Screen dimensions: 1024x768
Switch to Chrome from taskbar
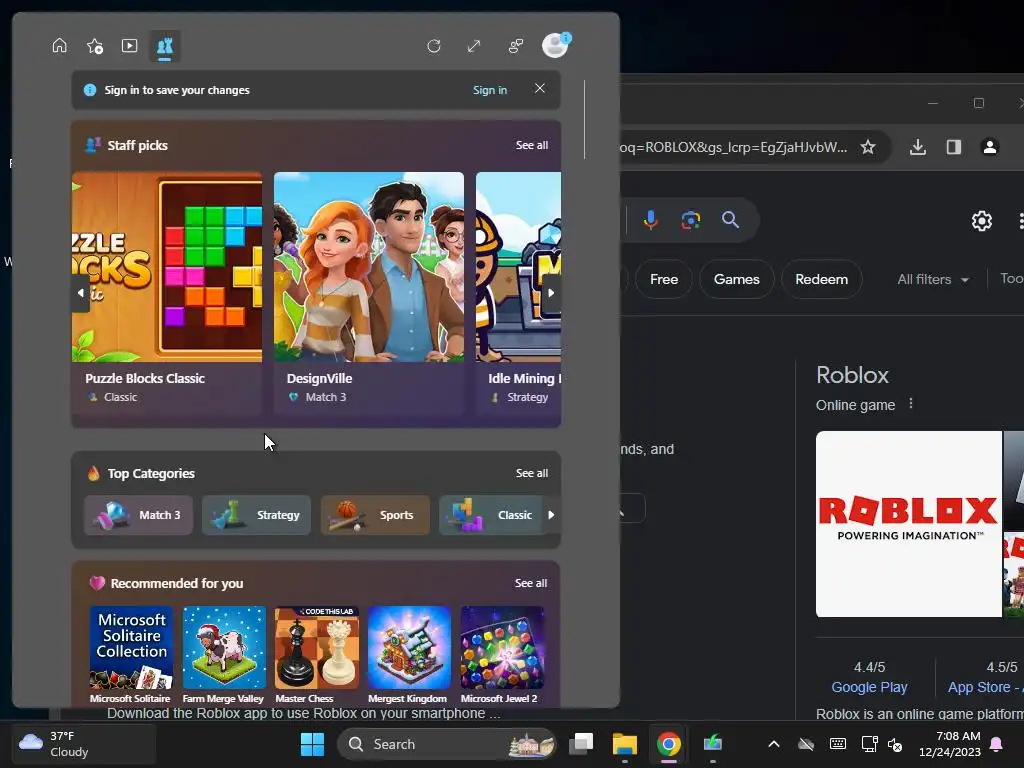(668, 744)
